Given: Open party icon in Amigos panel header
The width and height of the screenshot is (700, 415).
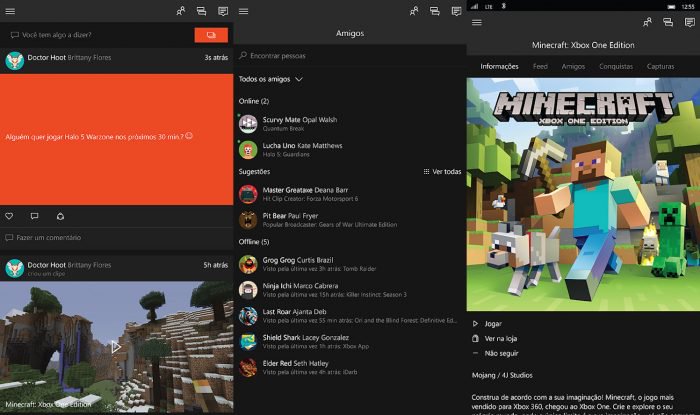Looking at the screenshot, I should coord(435,11).
